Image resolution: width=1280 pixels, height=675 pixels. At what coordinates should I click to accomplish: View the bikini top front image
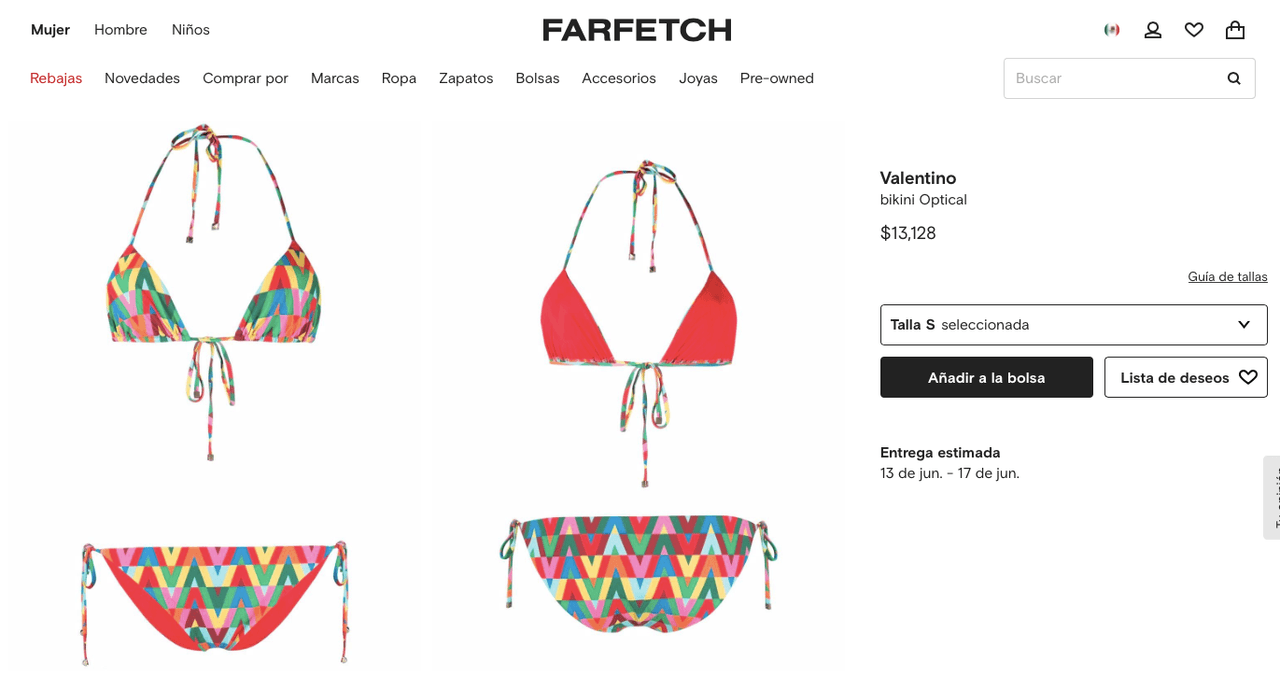(213, 291)
